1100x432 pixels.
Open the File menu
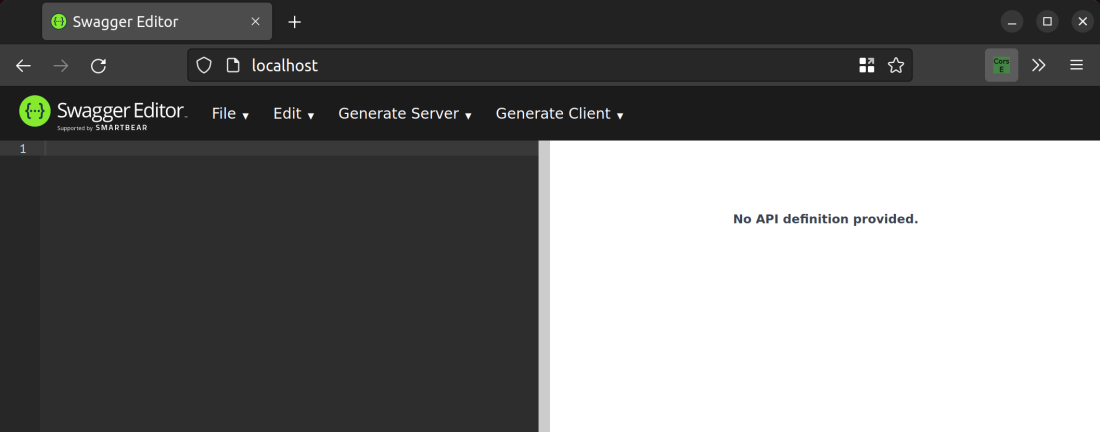point(230,114)
